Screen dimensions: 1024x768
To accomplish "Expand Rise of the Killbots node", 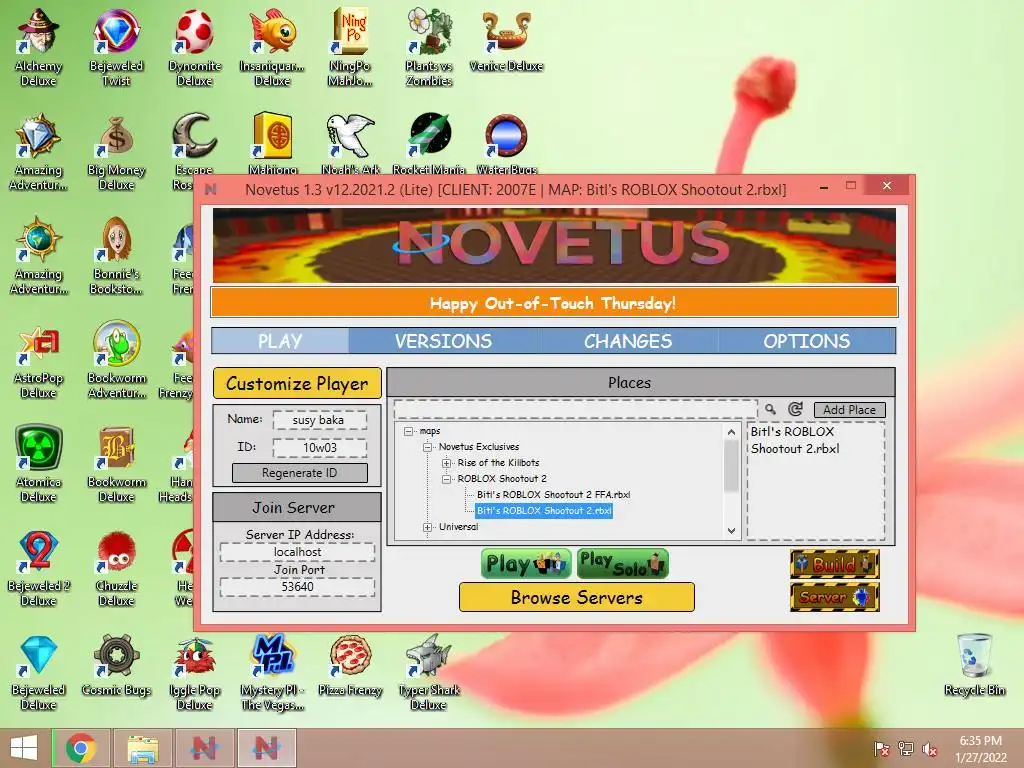I will [447, 463].
